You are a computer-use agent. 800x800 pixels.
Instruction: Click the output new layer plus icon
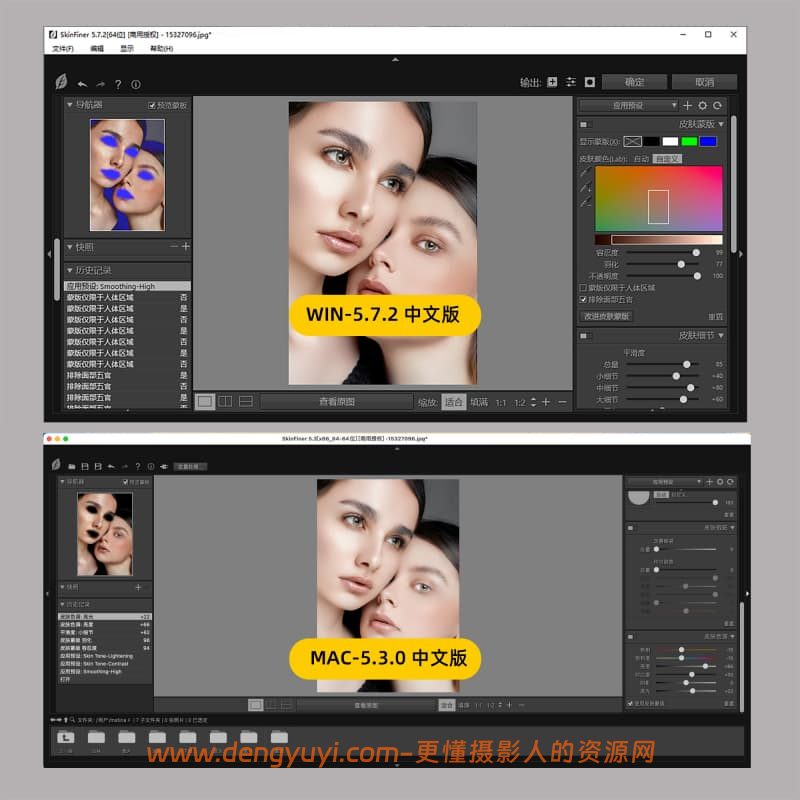(552, 82)
